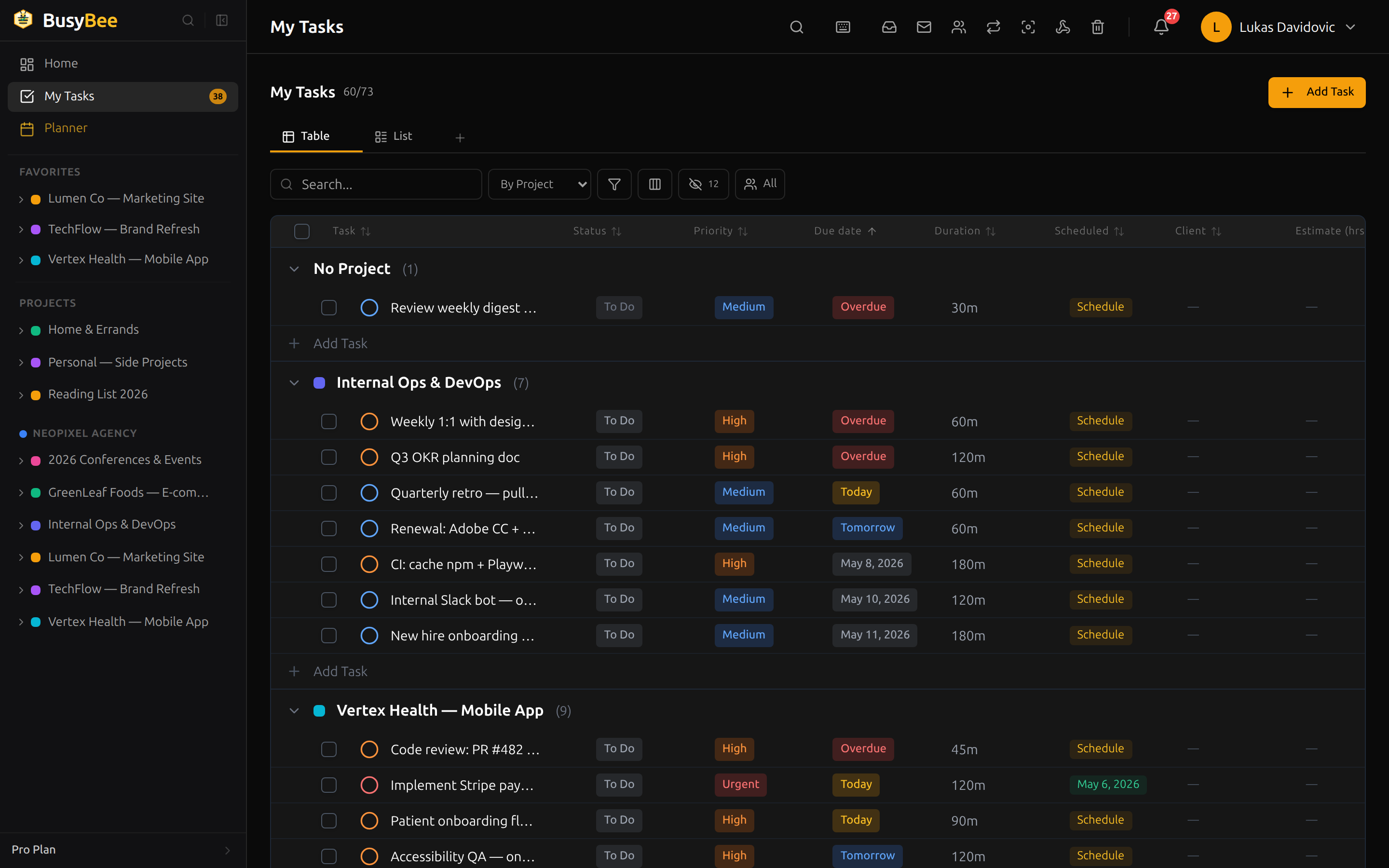The image size is (1389, 868).
Task: Open the By Project grouping dropdown
Action: [540, 184]
